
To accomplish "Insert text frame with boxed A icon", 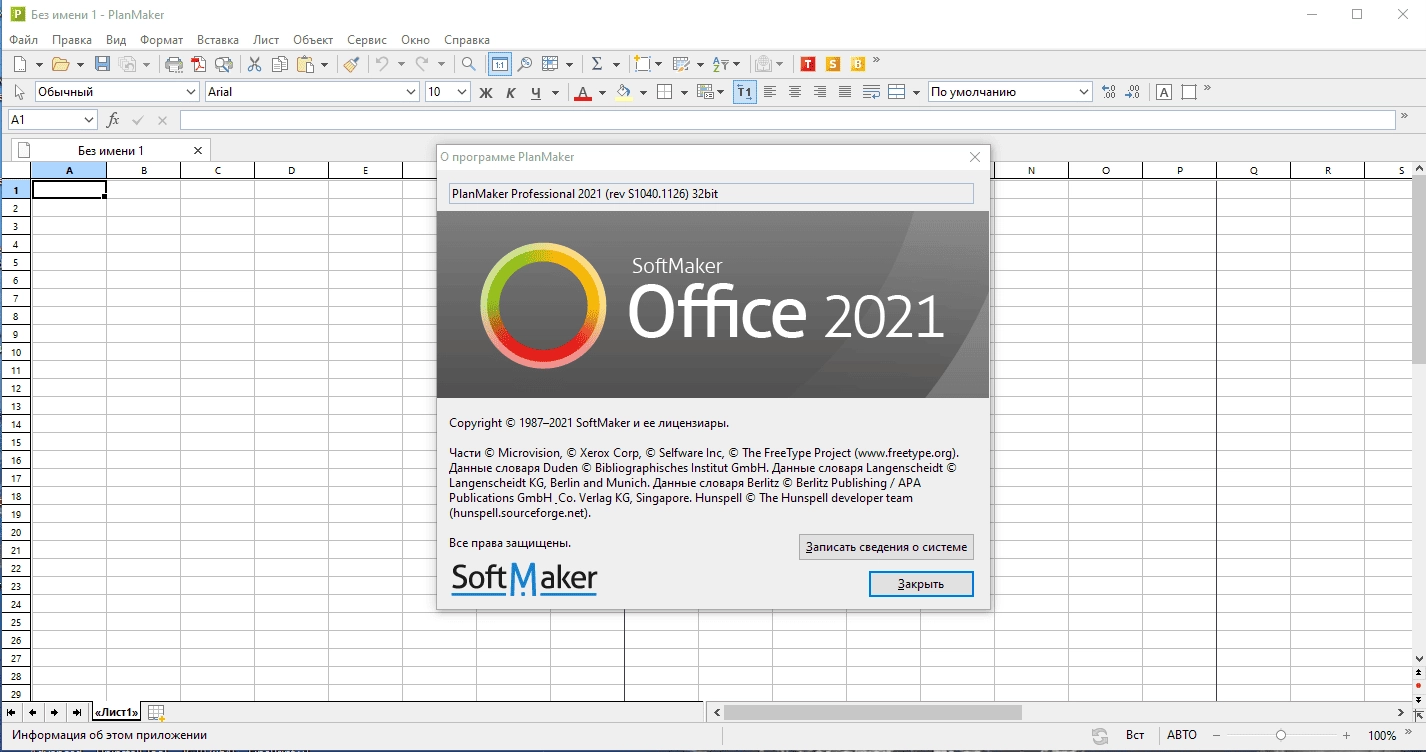I will pos(1164,92).
